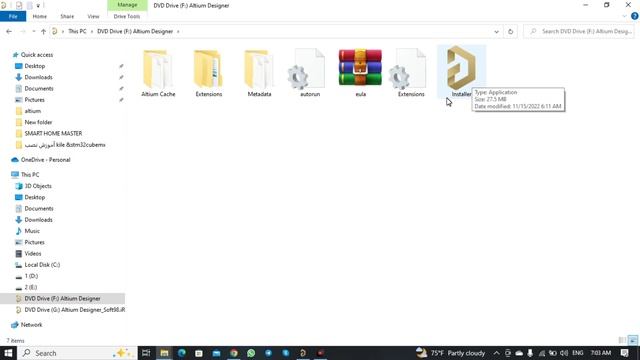Go up one folder level
Viewport: 640px width, 360px height.
click(x=43, y=31)
